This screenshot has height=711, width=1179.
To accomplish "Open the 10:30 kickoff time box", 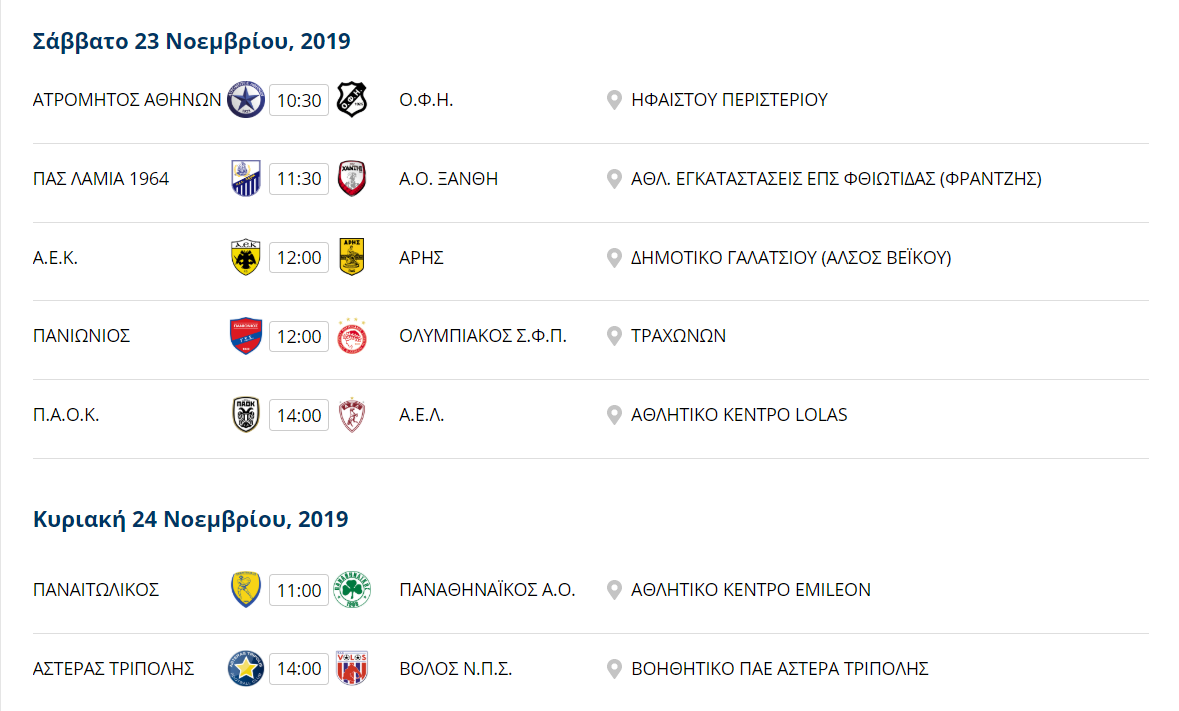I will pos(299,100).
